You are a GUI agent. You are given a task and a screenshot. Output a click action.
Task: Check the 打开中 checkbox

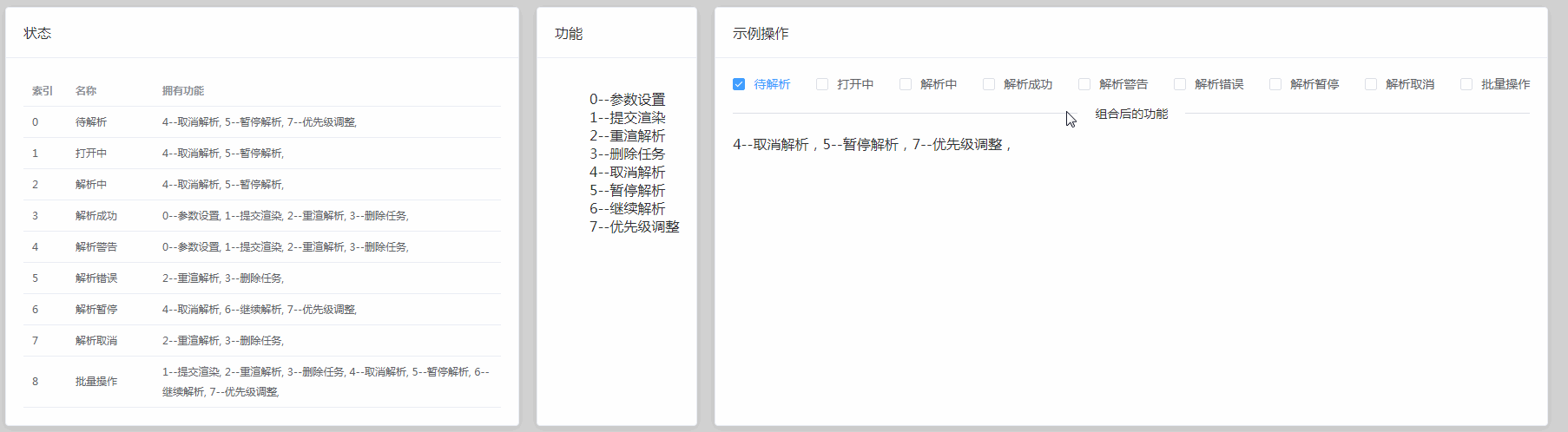pos(822,84)
